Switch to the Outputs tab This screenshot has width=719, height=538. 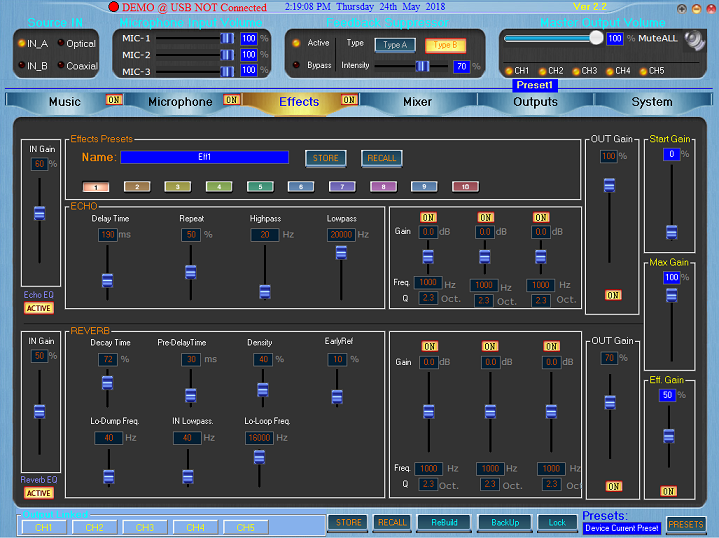tap(535, 102)
